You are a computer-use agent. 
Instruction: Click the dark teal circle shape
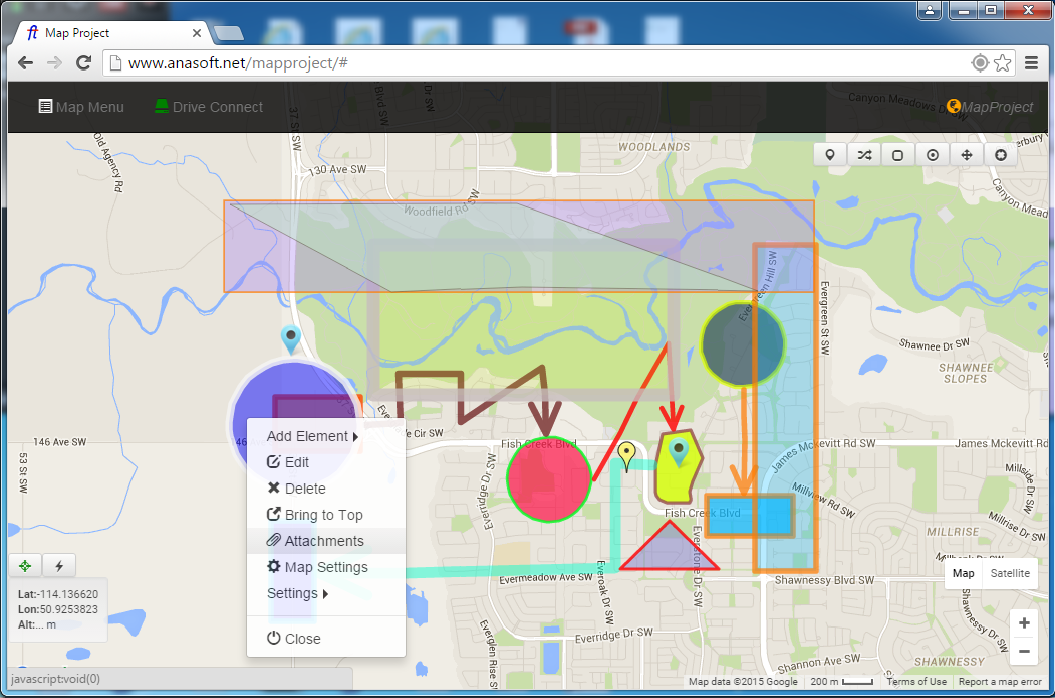coord(742,343)
